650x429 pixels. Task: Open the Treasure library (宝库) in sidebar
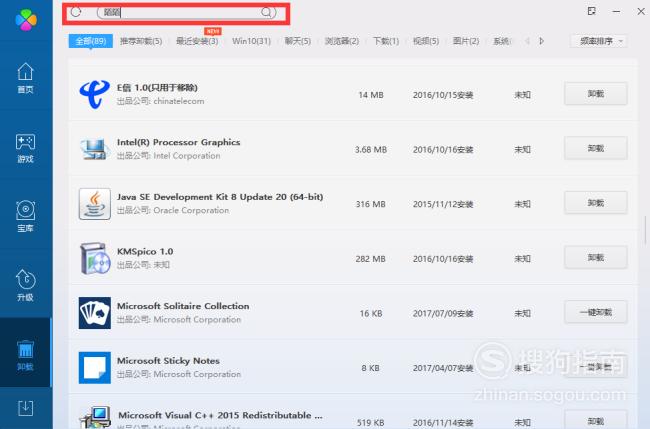click(25, 216)
